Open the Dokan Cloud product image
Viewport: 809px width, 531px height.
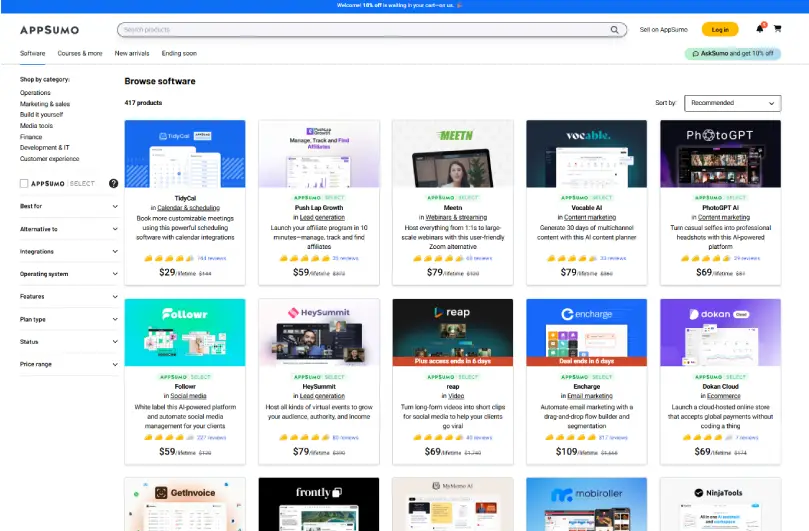(x=720, y=332)
